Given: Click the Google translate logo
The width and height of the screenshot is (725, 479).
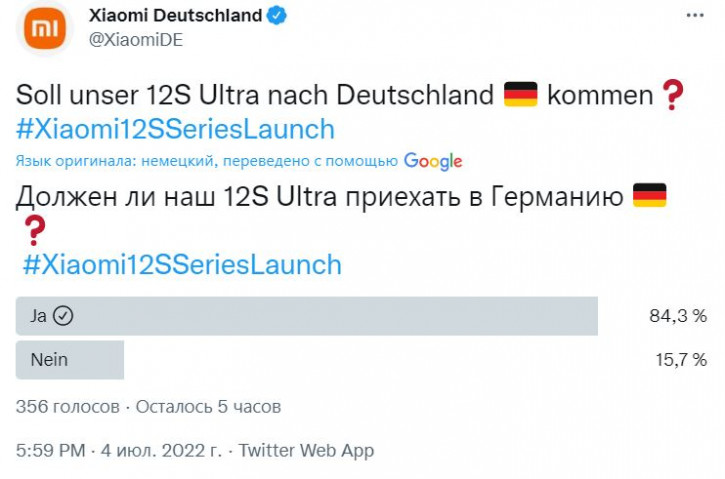Looking at the screenshot, I should [x=433, y=161].
